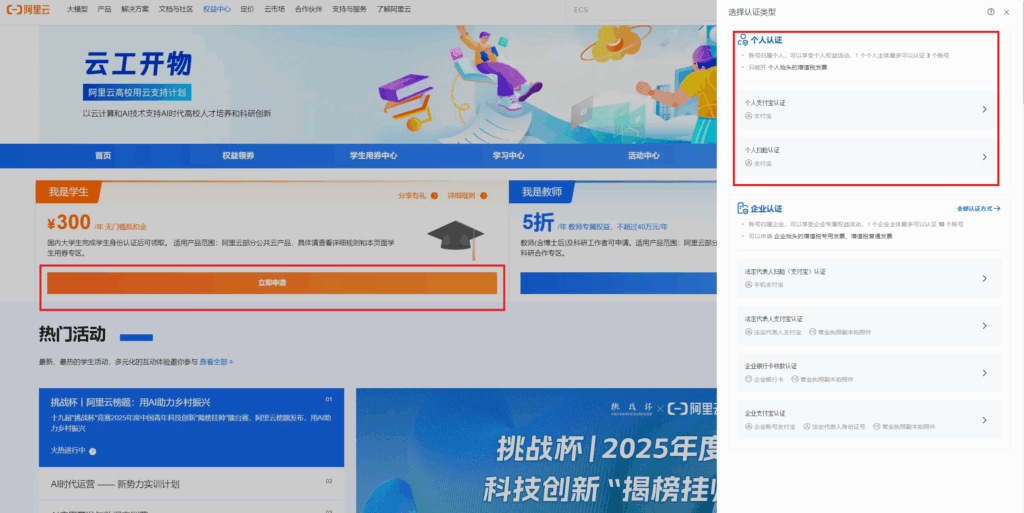
Task: Click the 企业认证 heading text
Action: click(766, 209)
